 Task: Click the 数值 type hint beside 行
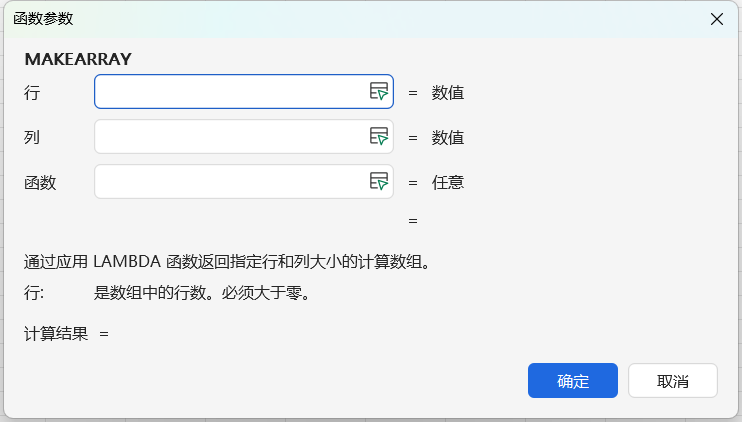tap(447, 93)
